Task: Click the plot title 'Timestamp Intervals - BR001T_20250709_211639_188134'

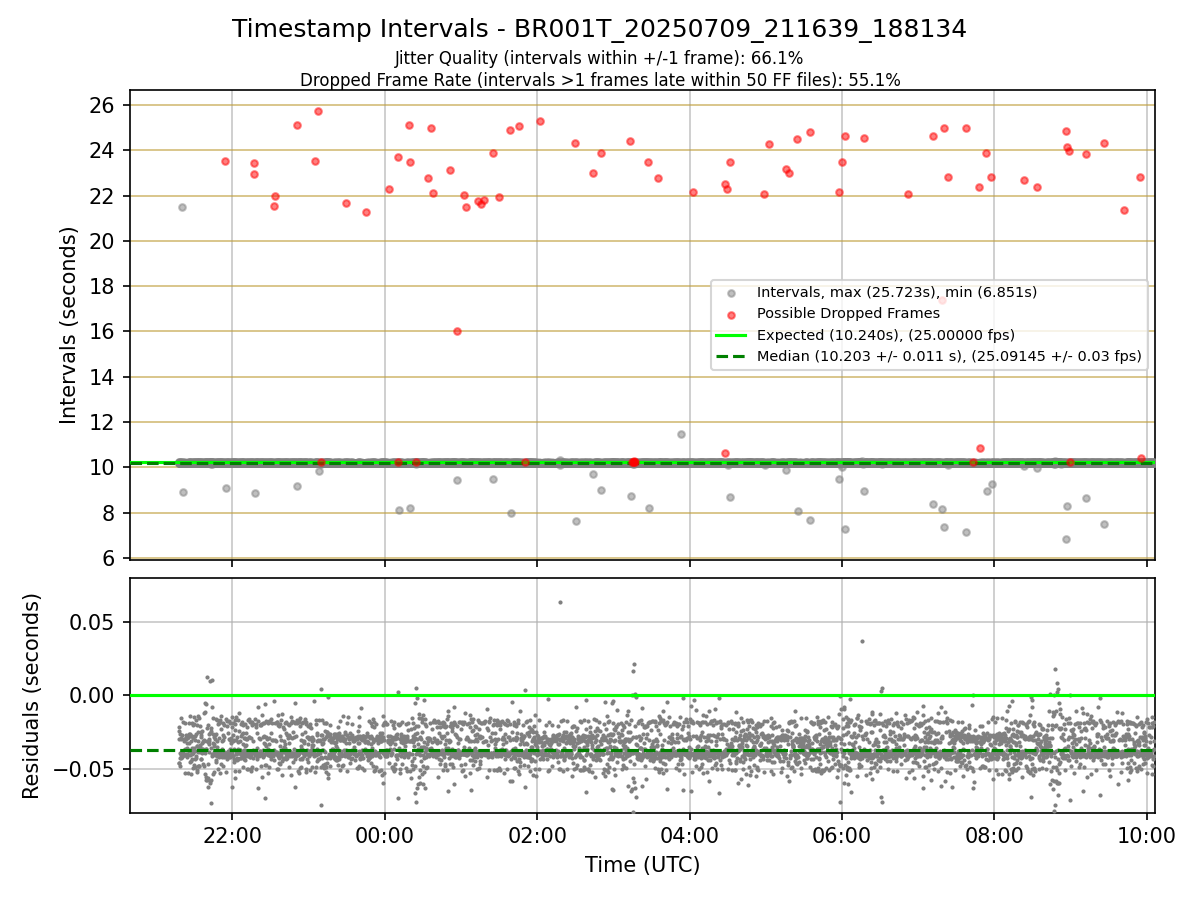Action: click(x=599, y=29)
